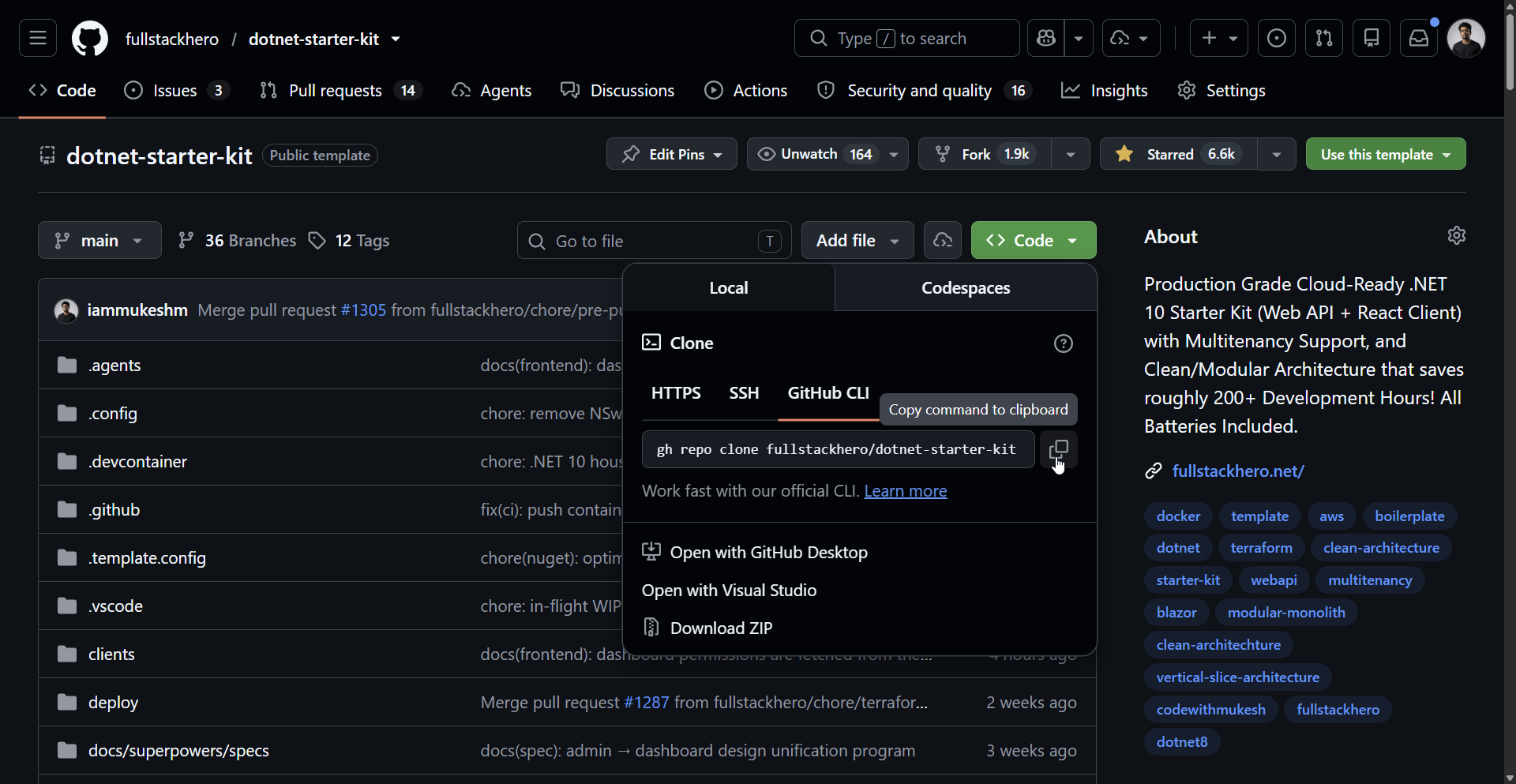This screenshot has height=784, width=1516.
Task: Click Open with Visual Studio
Action: (729, 591)
